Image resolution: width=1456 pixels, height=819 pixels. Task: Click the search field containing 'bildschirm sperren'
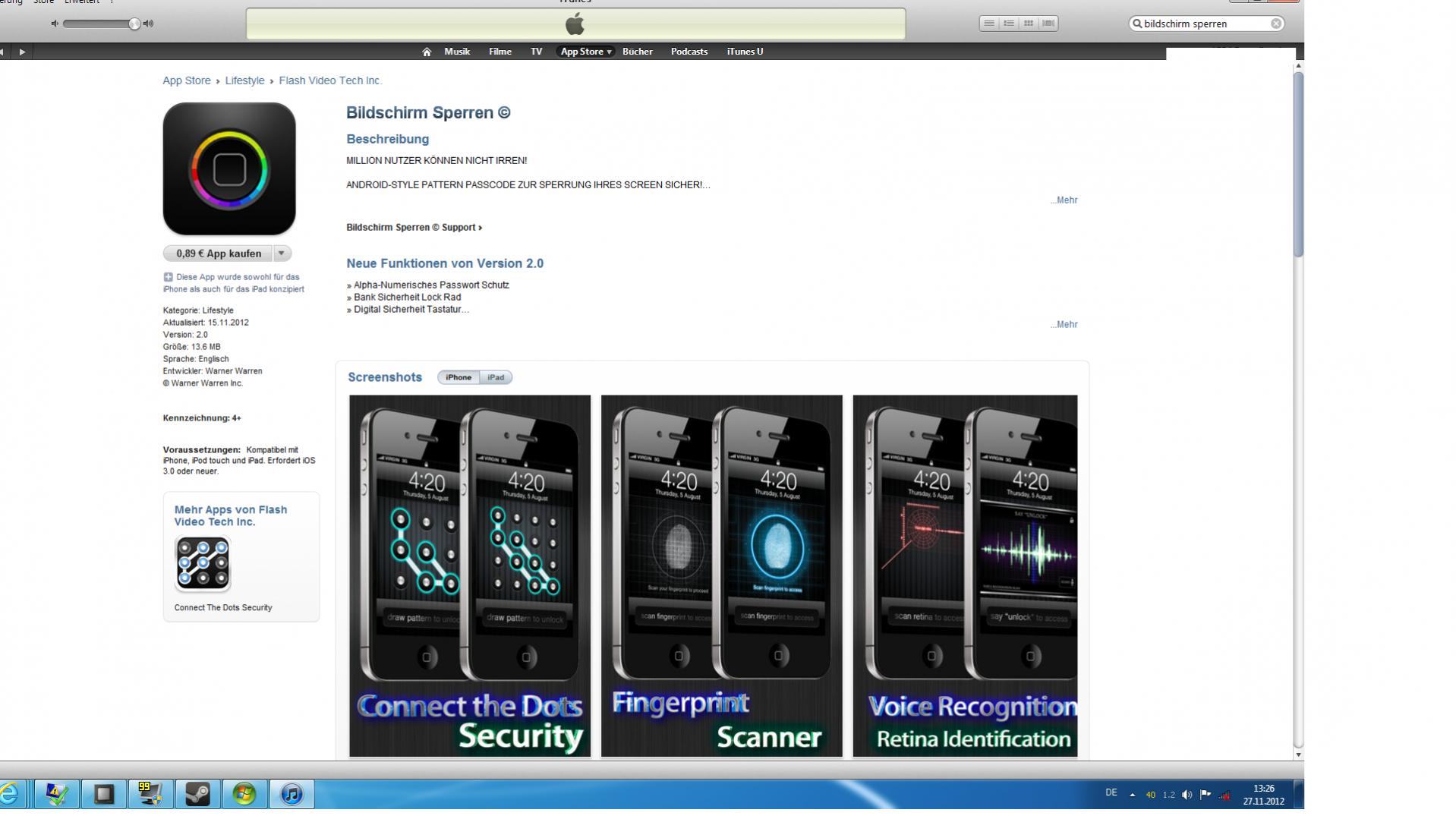pyautogui.click(x=1207, y=24)
